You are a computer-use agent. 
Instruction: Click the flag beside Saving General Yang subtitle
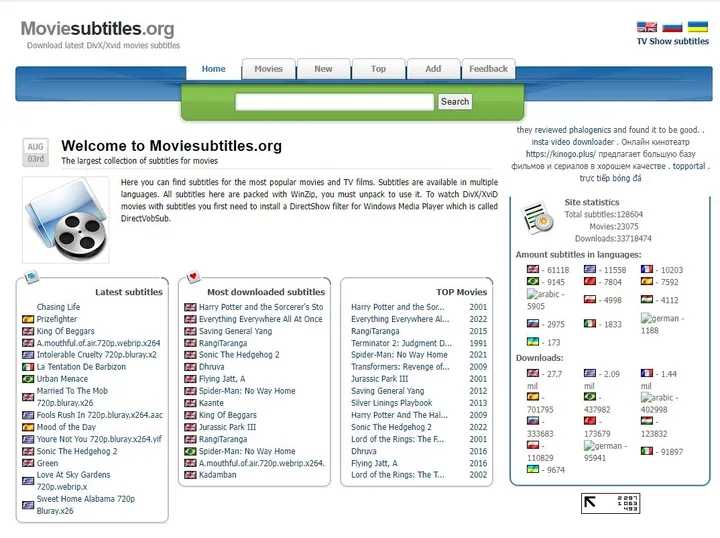190,331
